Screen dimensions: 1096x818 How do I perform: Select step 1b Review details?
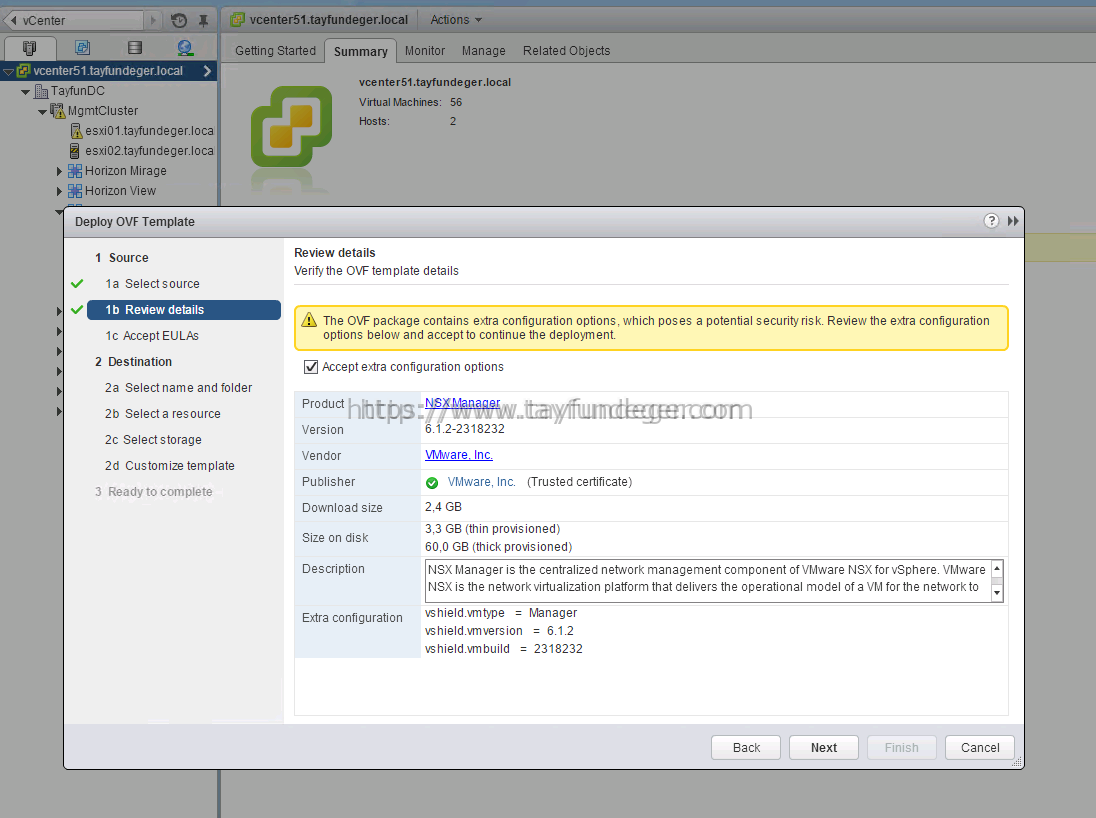[x=184, y=310]
